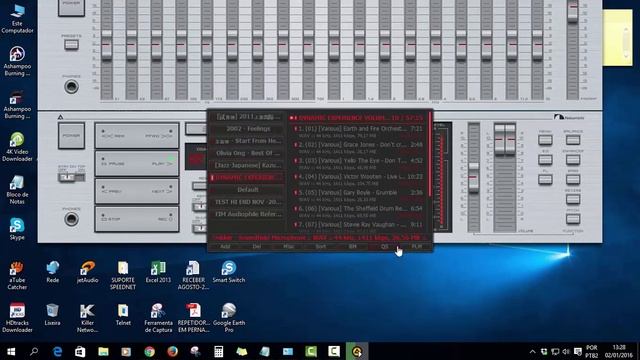
Task: Click the eject triangle icon on the deck
Action: tap(60, 117)
